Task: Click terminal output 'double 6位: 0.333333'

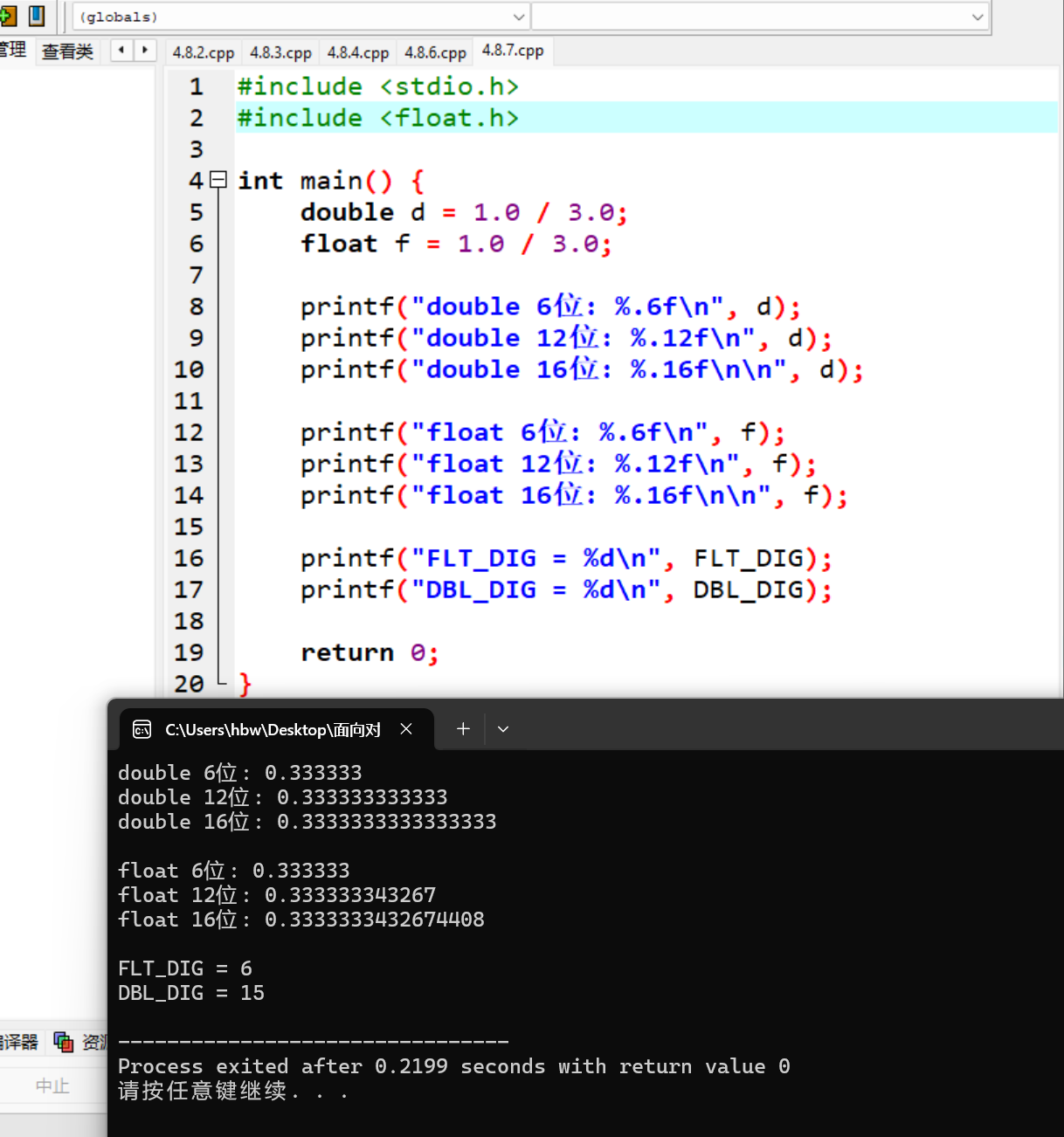Action: [240, 773]
